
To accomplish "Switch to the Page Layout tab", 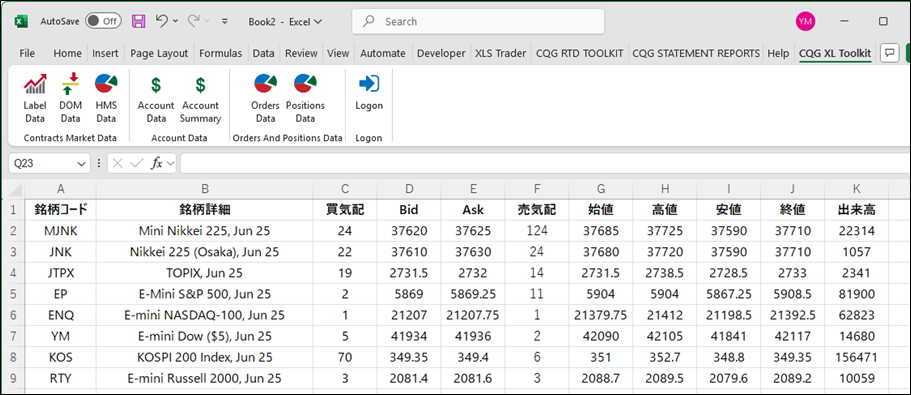I will click(159, 53).
